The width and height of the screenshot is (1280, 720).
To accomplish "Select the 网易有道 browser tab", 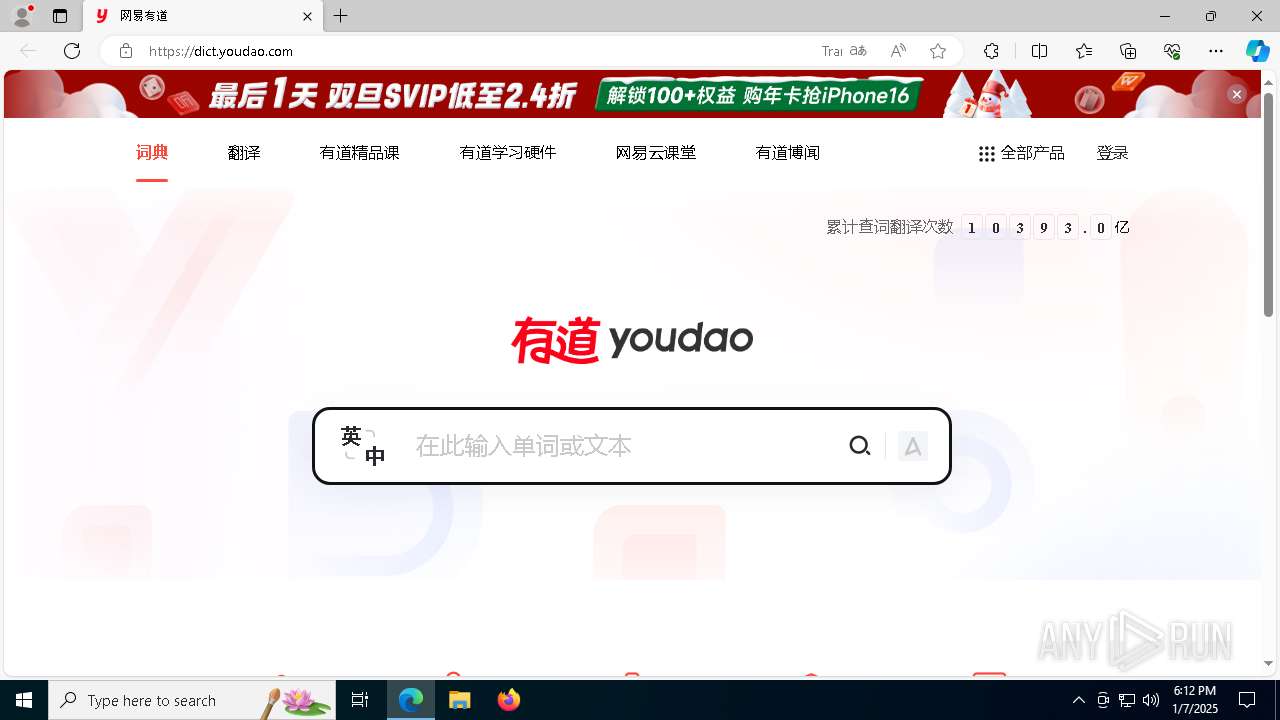I will click(204, 16).
